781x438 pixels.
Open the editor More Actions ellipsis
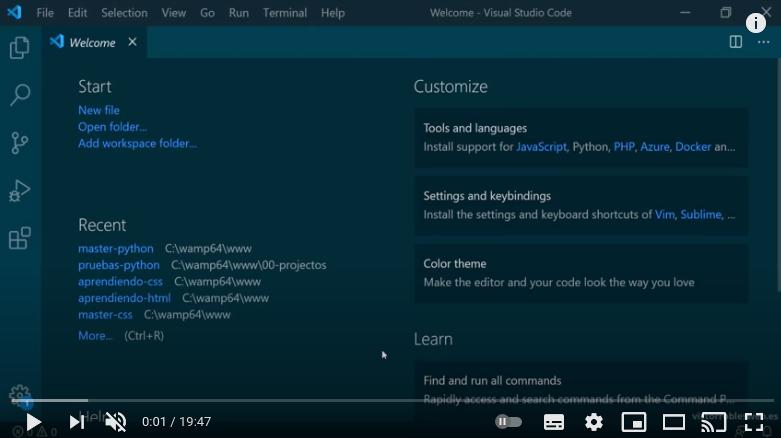coord(763,42)
